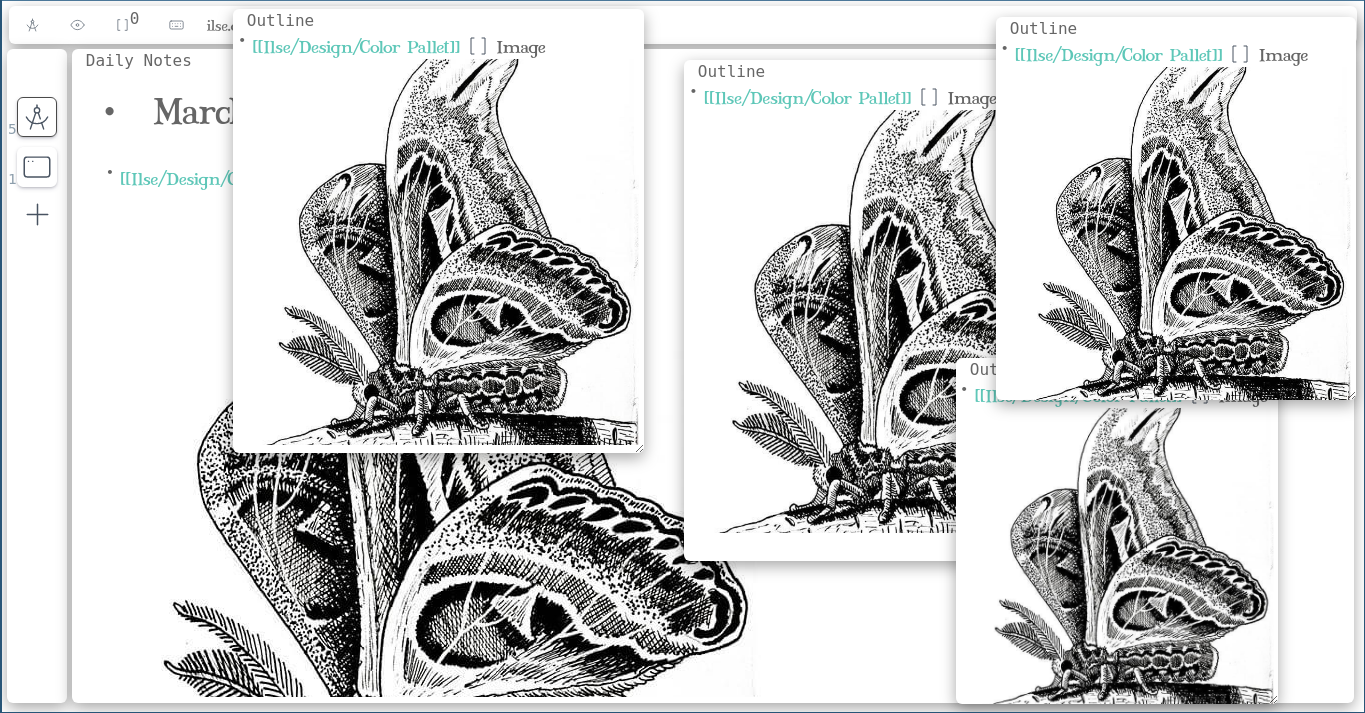Viewport: 1365px width, 713px height.
Task: Click title of the top-right Outline window
Action: click(x=1043, y=28)
